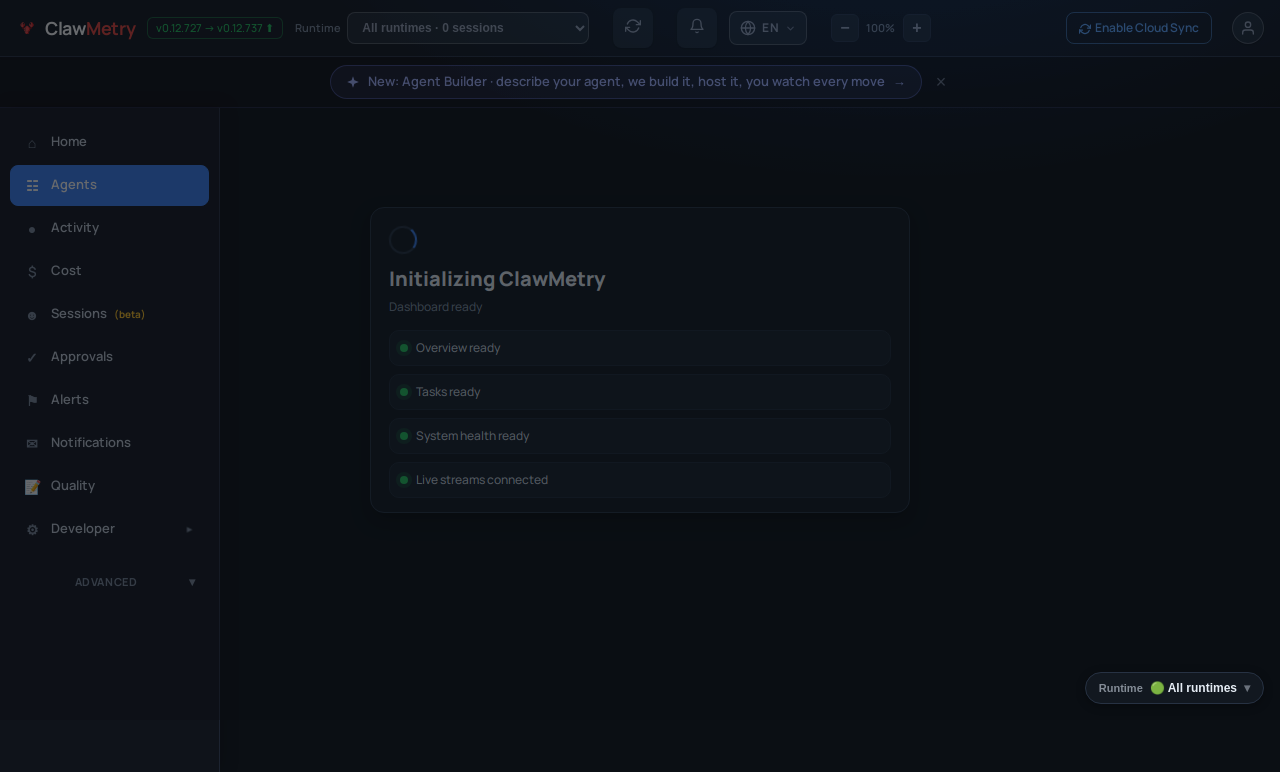This screenshot has width=1280, height=772.
Task: Click the Overview ready status row
Action: pos(640,348)
